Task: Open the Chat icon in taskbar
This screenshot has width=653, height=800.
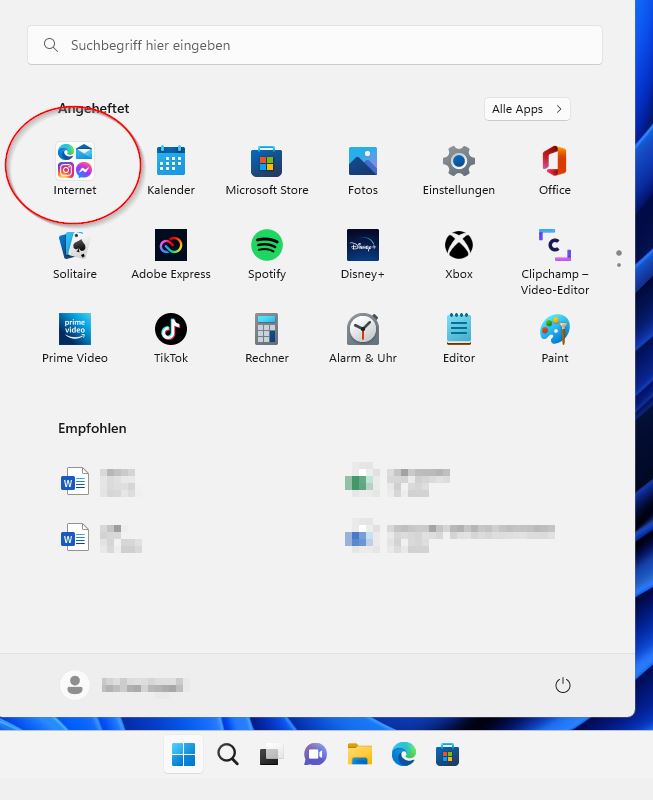Action: click(x=315, y=755)
